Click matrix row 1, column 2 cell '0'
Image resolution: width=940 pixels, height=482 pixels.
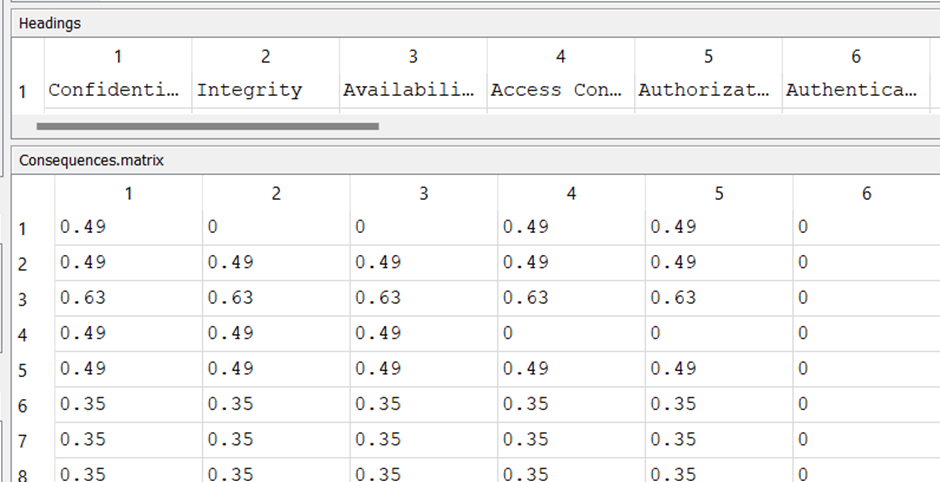click(x=276, y=227)
